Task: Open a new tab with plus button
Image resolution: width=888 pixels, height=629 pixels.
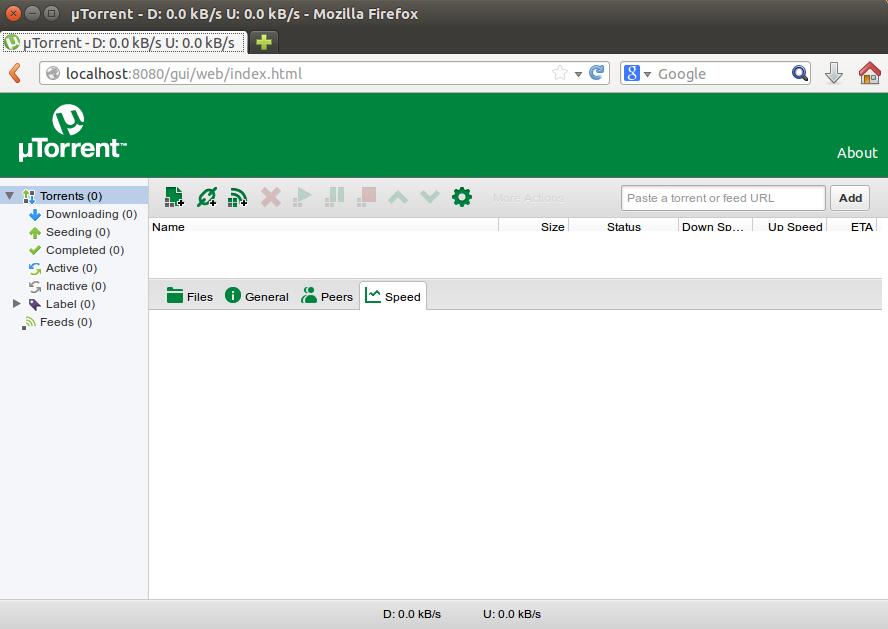Action: pyautogui.click(x=263, y=42)
